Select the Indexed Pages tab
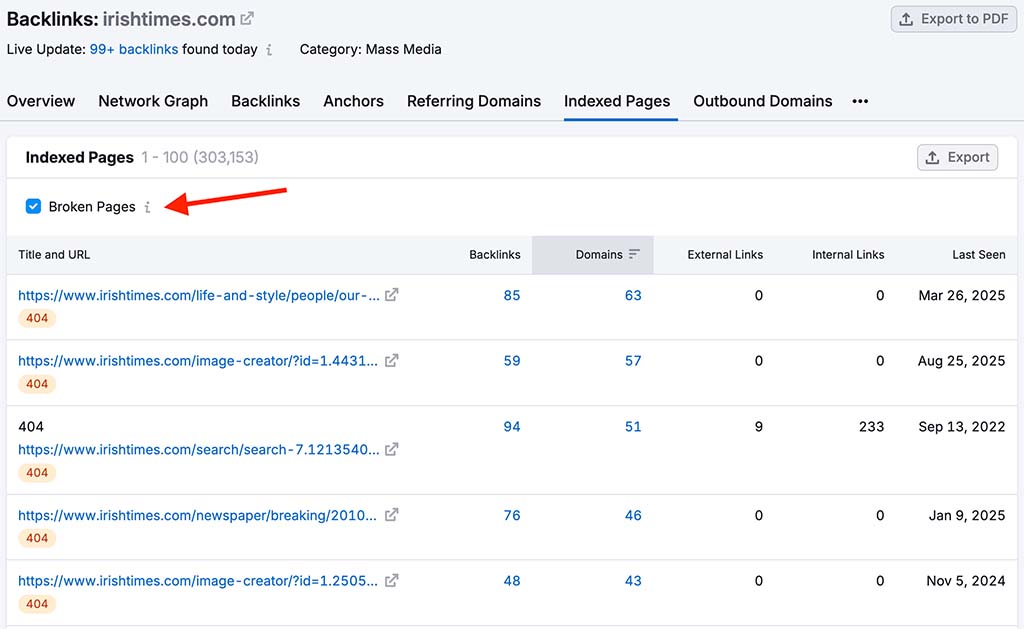Viewport: 1024px width, 629px height. [x=617, y=101]
